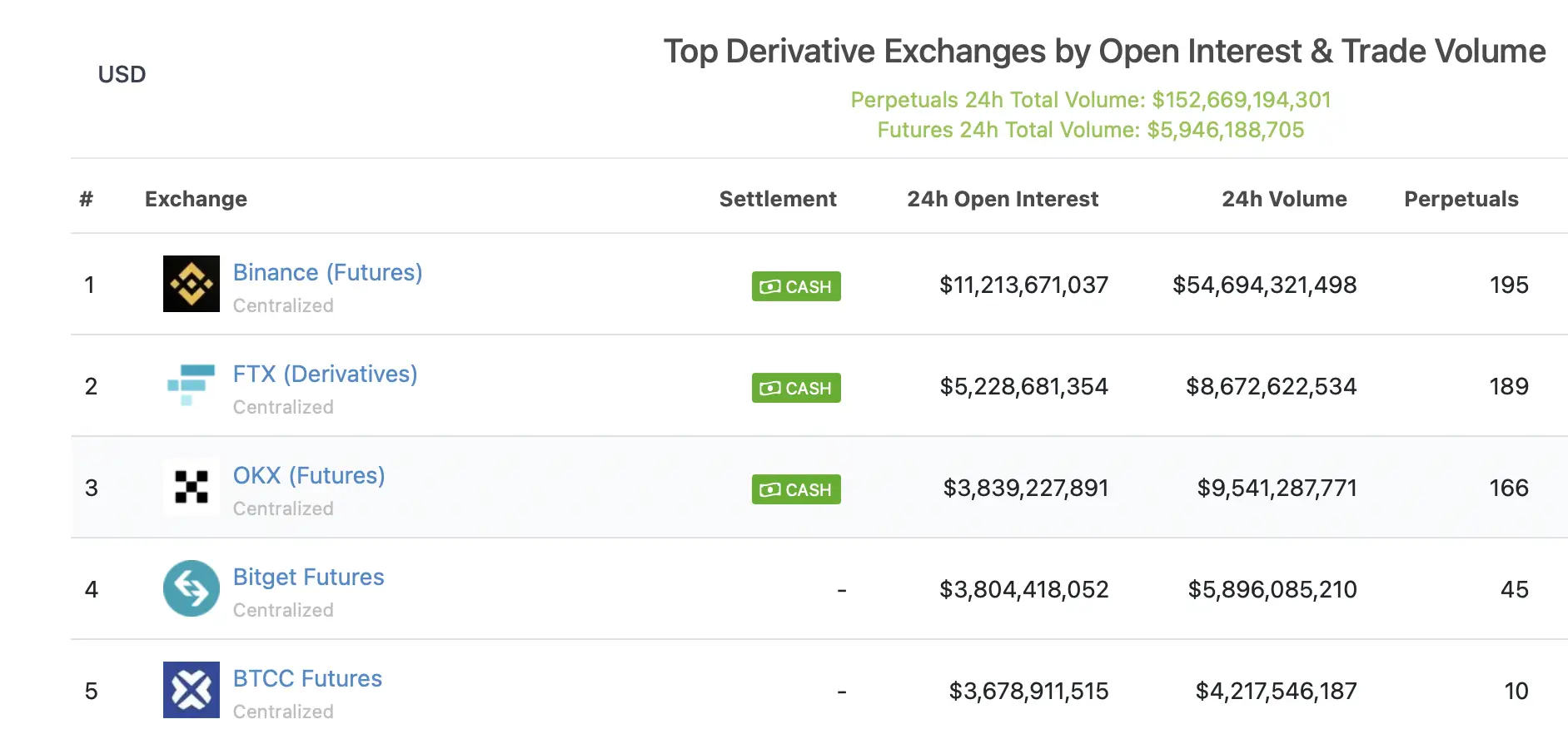Click the Centralized label under Bitget Futures
1568x739 pixels.
(x=283, y=610)
